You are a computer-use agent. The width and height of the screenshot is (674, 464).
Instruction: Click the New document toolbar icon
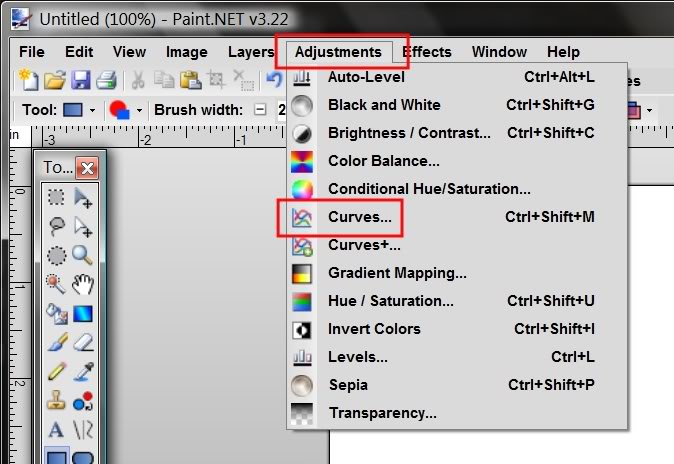[29, 80]
